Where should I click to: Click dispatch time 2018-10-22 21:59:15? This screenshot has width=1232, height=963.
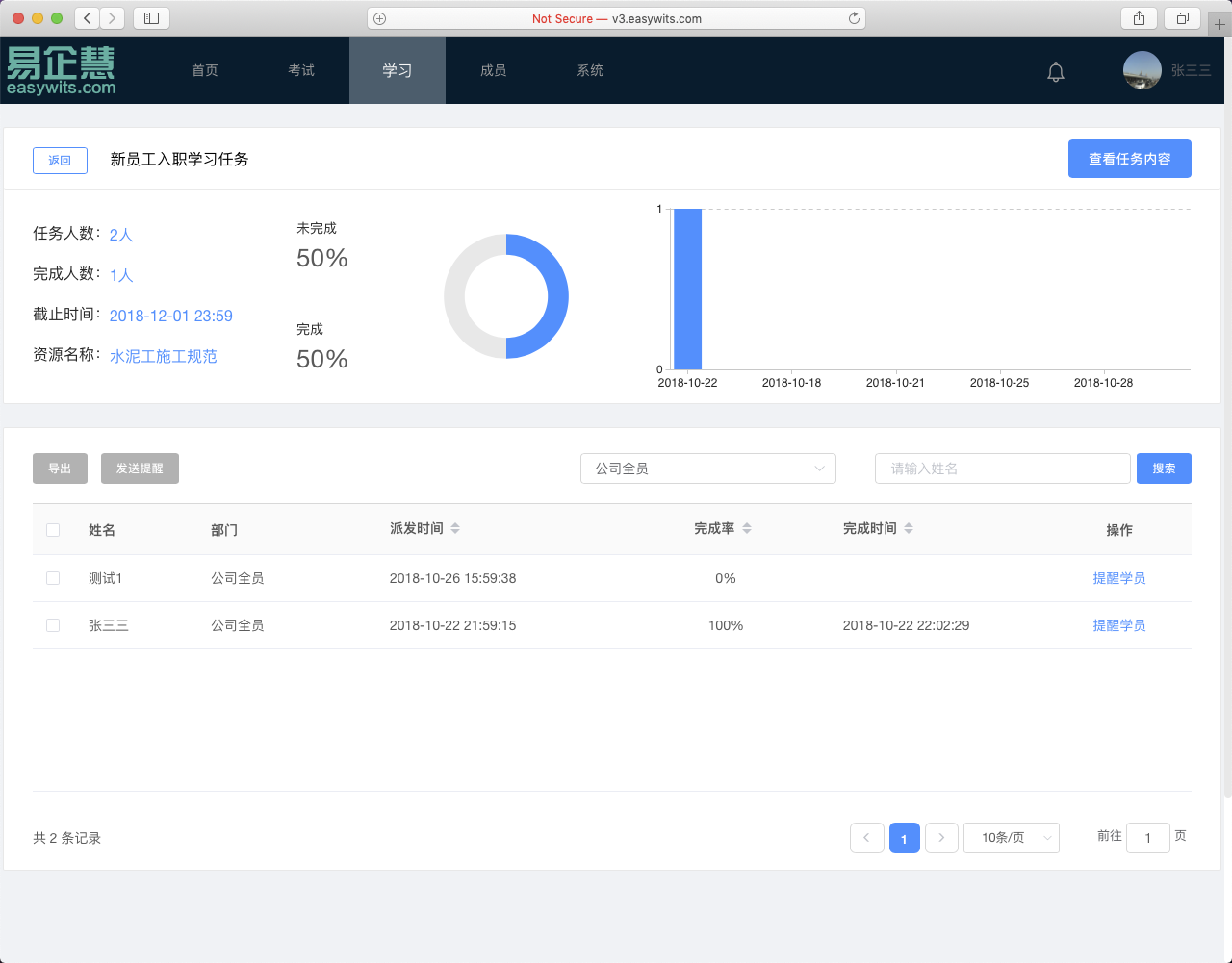[452, 625]
